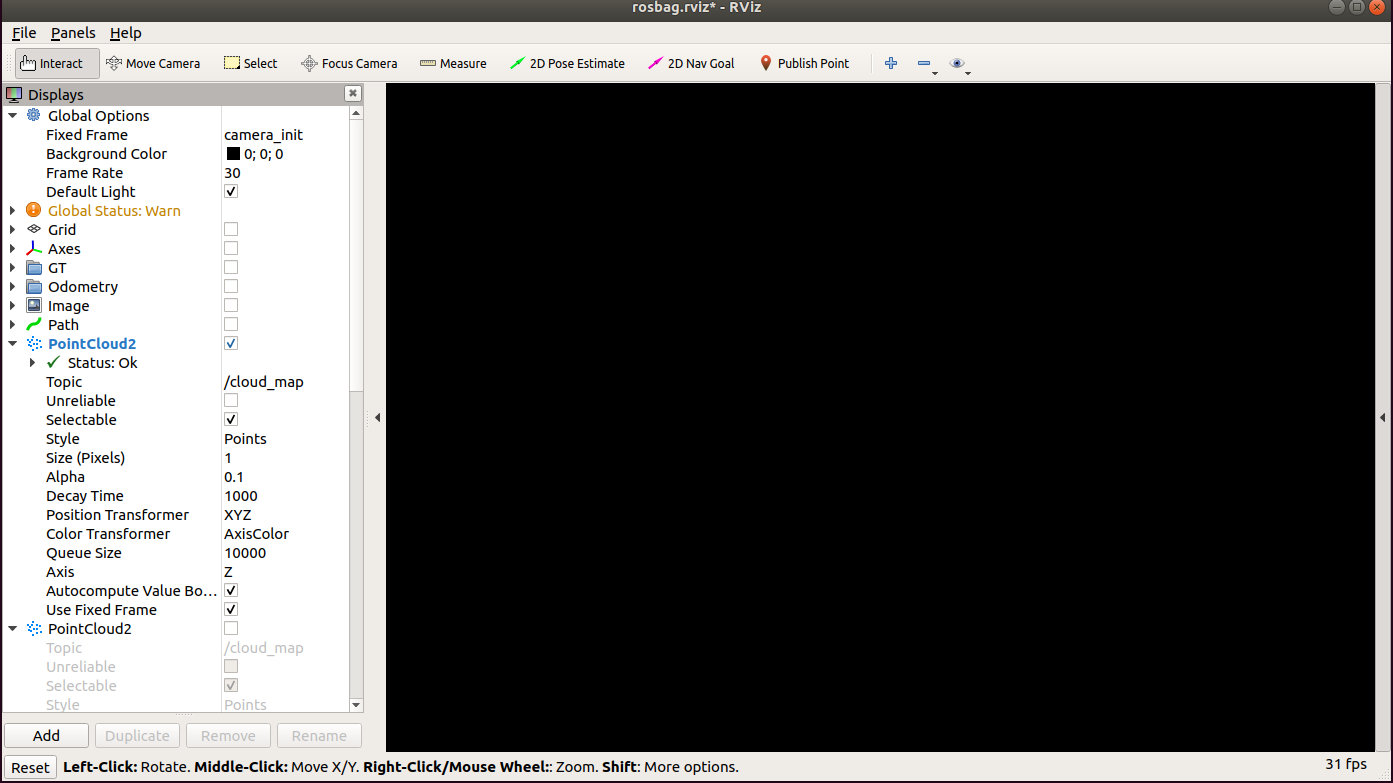The width and height of the screenshot is (1393, 783).
Task: Enable the Grid display
Action: 231,228
